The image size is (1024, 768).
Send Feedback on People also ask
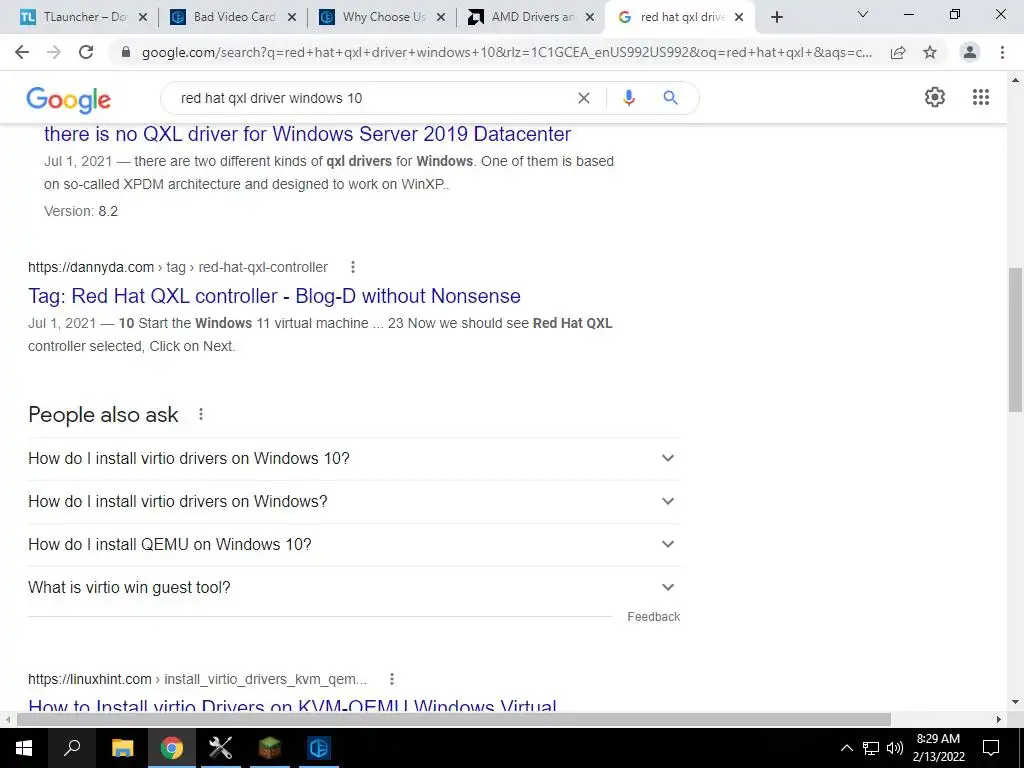(x=653, y=617)
